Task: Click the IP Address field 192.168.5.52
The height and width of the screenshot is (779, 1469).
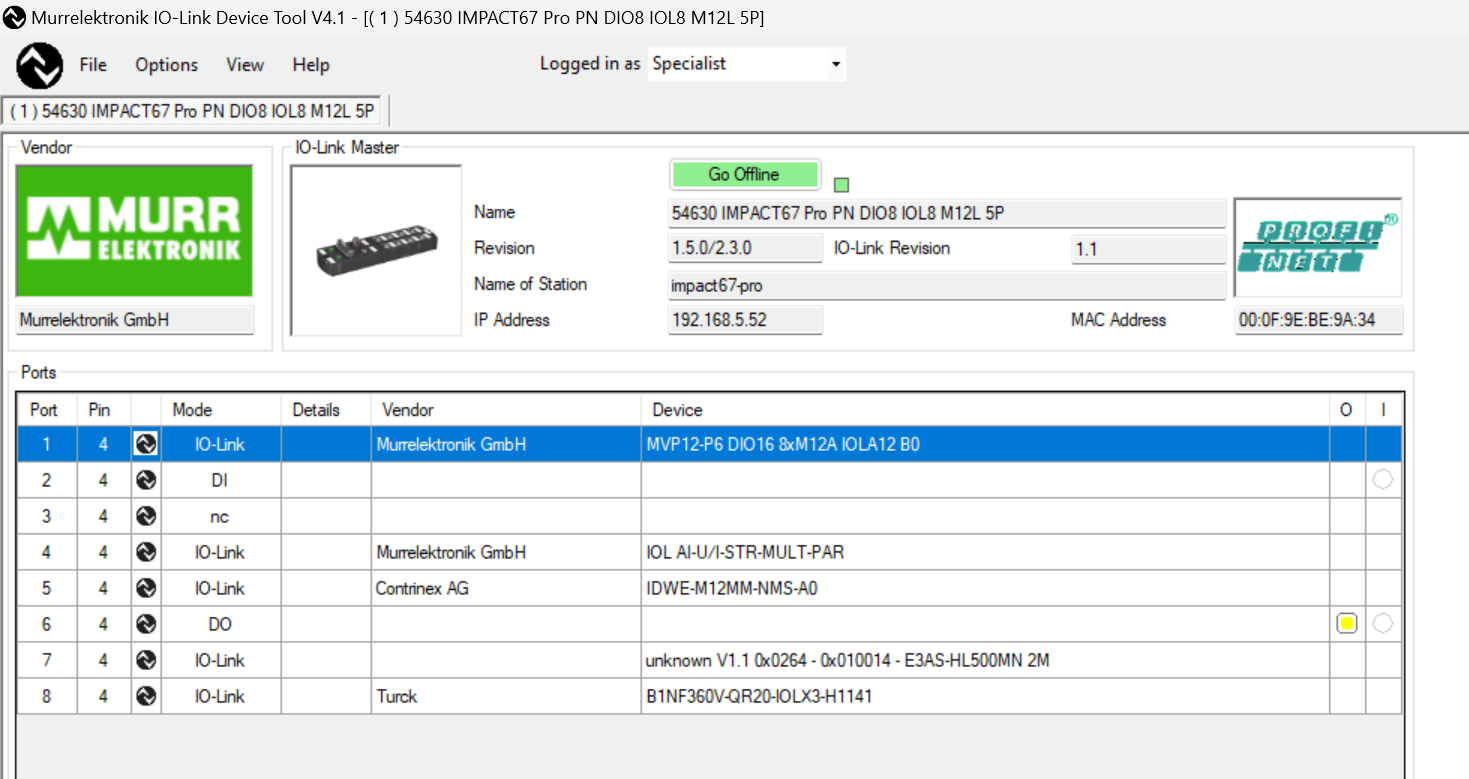Action: point(745,320)
